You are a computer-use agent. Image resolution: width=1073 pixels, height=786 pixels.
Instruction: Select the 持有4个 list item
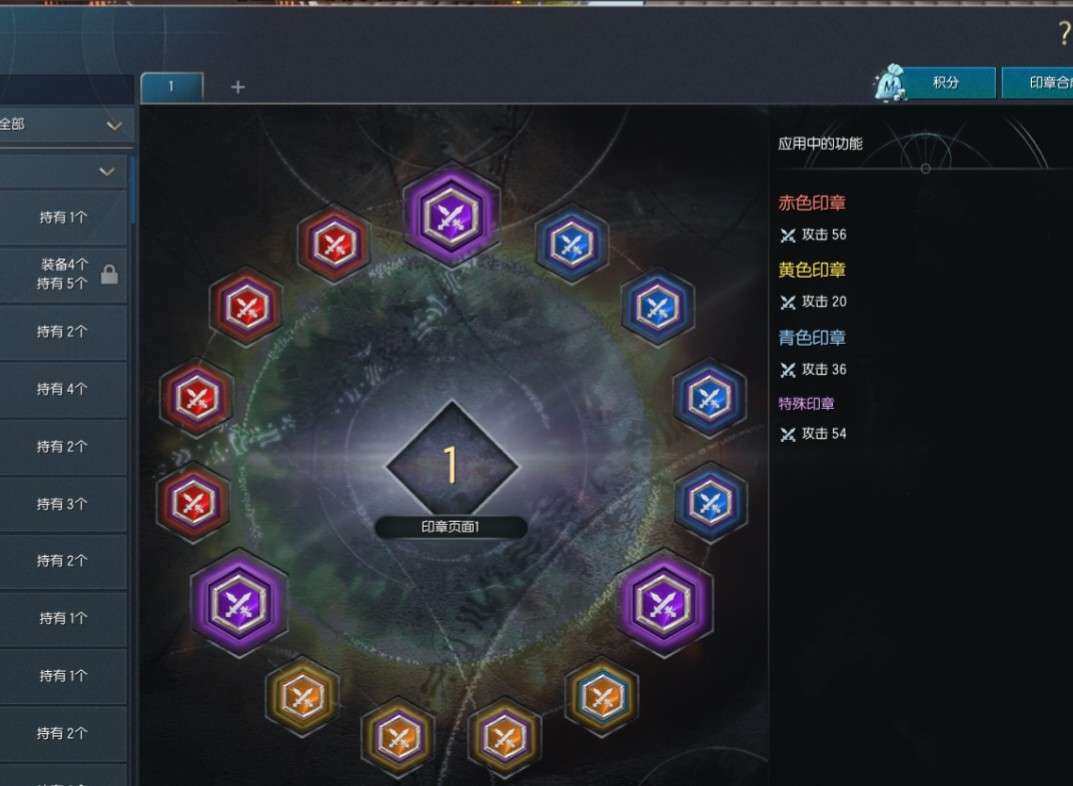tap(63, 389)
